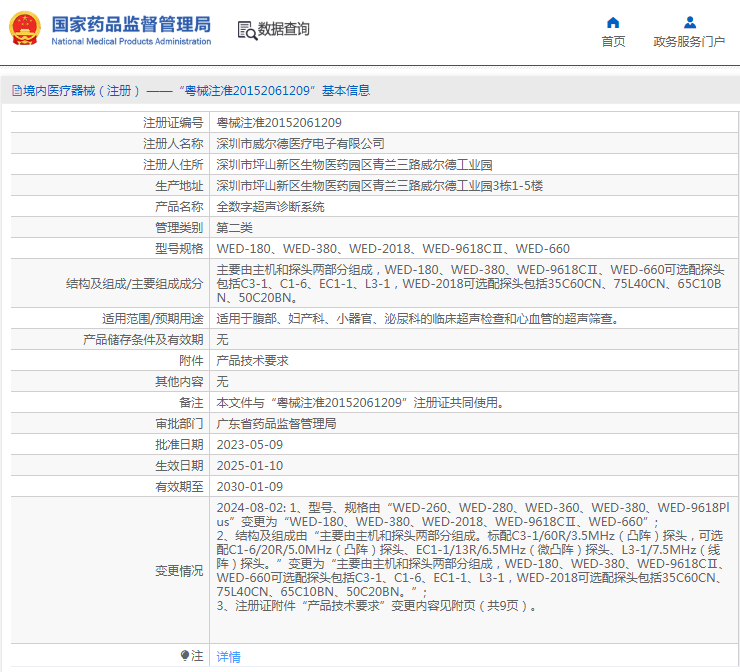740x672 pixels.
Task: Select product name 全数字超声诊断系统
Action: pos(270,207)
